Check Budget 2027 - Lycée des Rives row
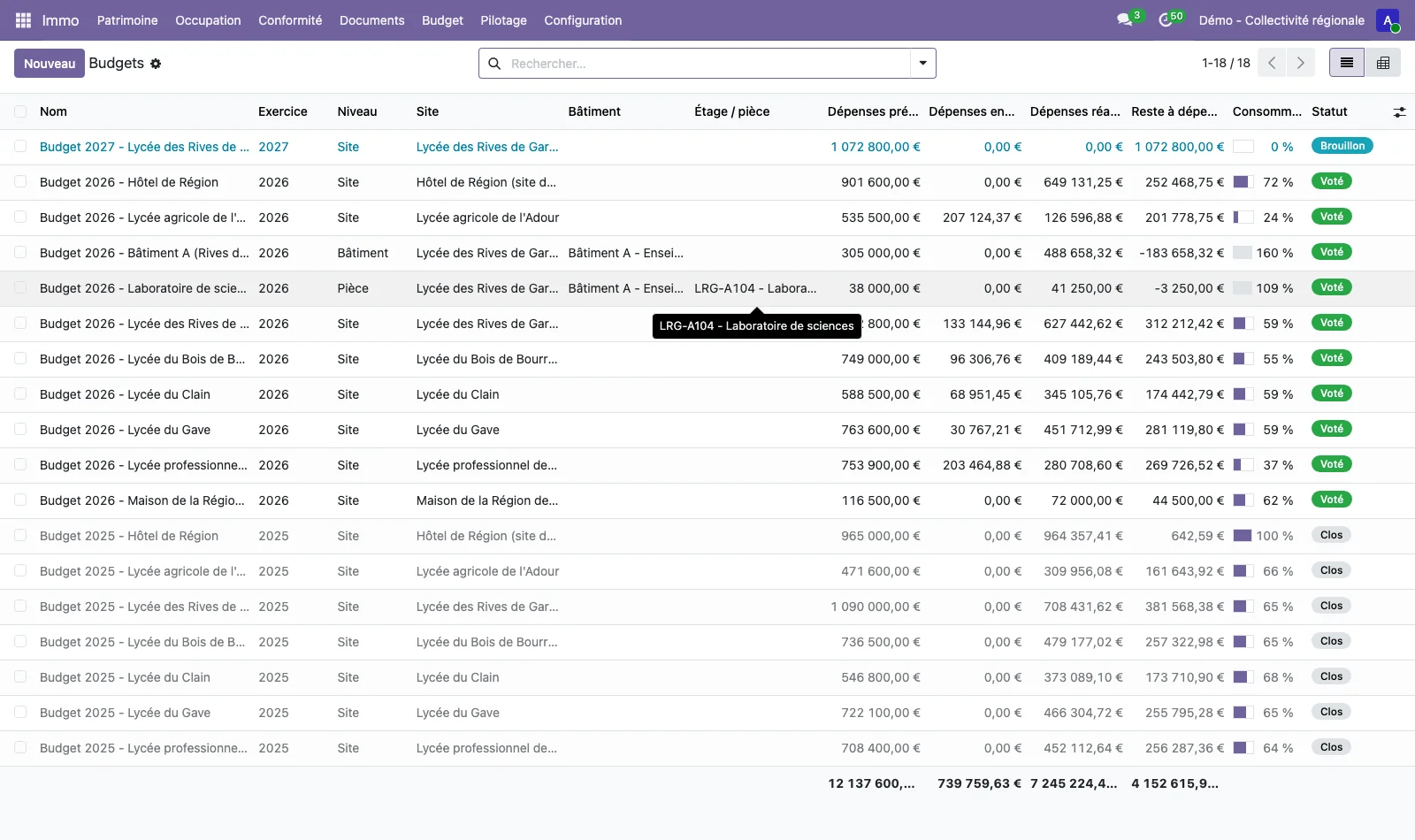 20,147
